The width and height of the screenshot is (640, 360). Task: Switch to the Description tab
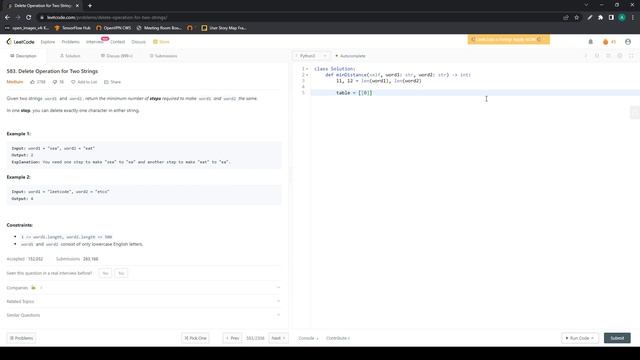23,56
